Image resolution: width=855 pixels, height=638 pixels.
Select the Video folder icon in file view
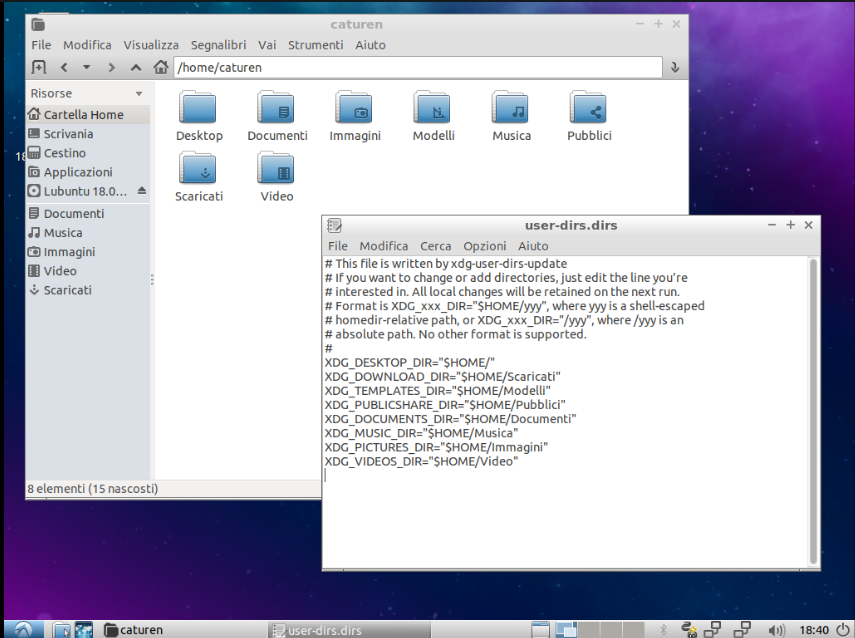tap(276, 168)
